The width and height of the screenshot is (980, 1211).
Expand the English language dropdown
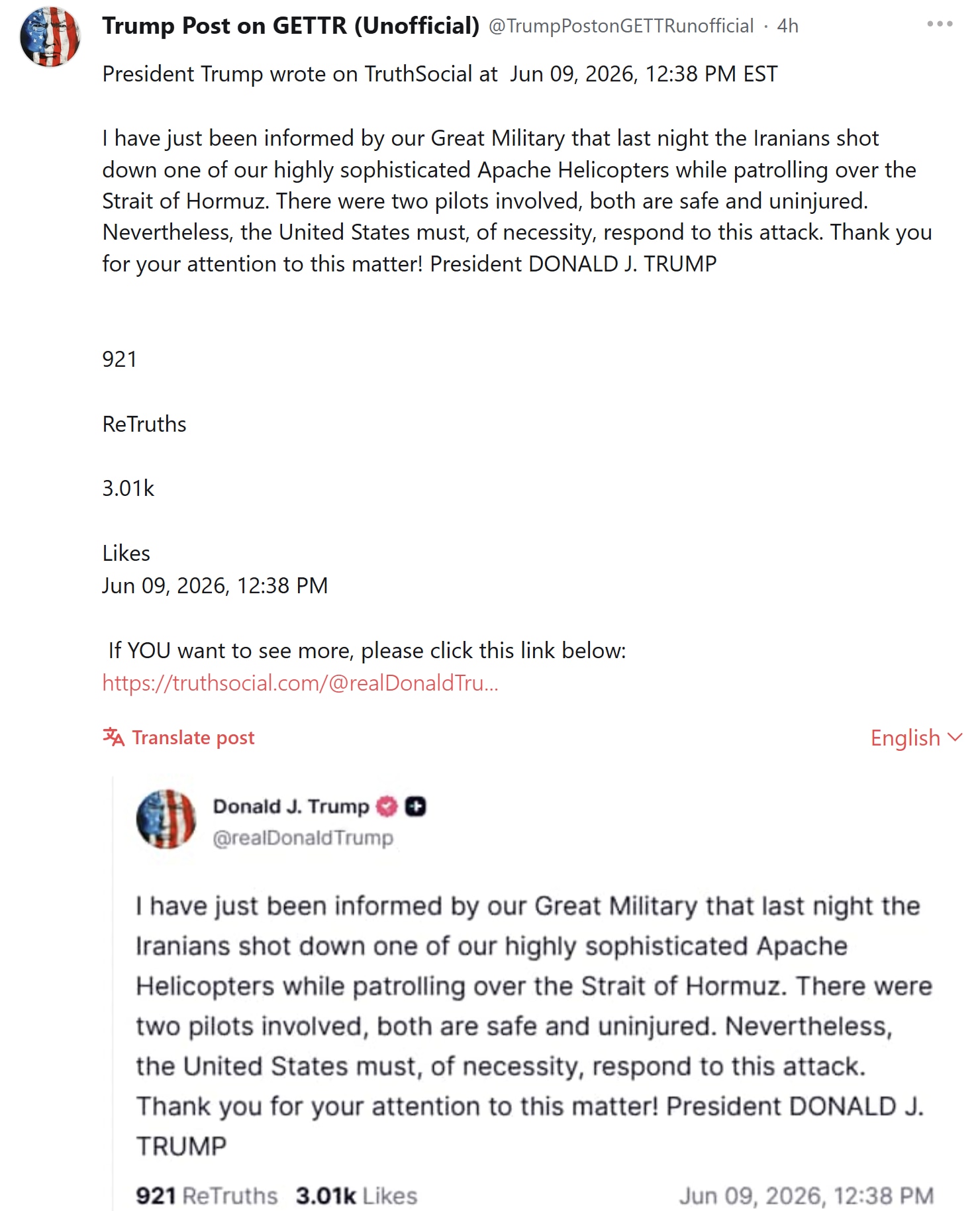[916, 737]
